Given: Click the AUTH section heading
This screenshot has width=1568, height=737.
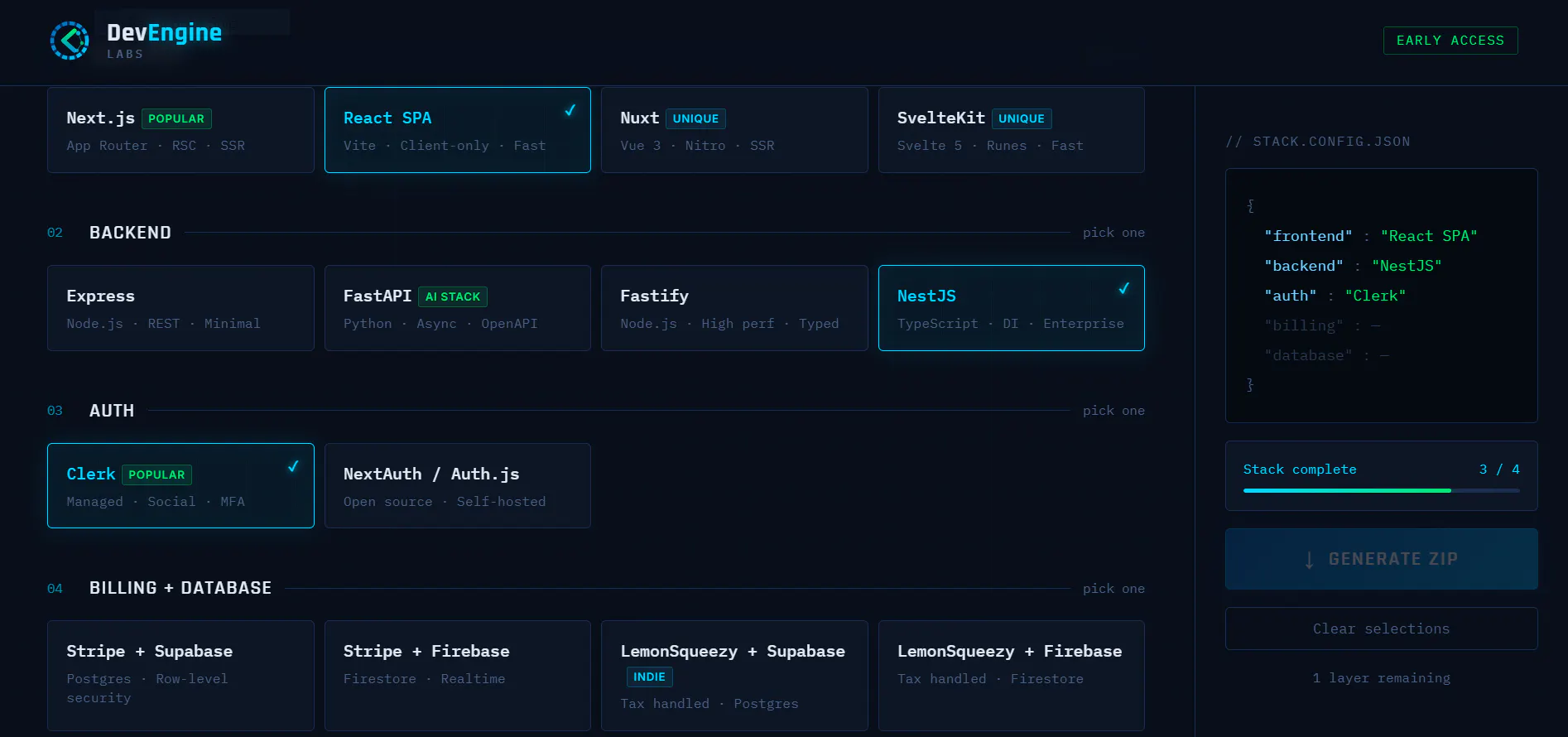Looking at the screenshot, I should click(x=112, y=411).
